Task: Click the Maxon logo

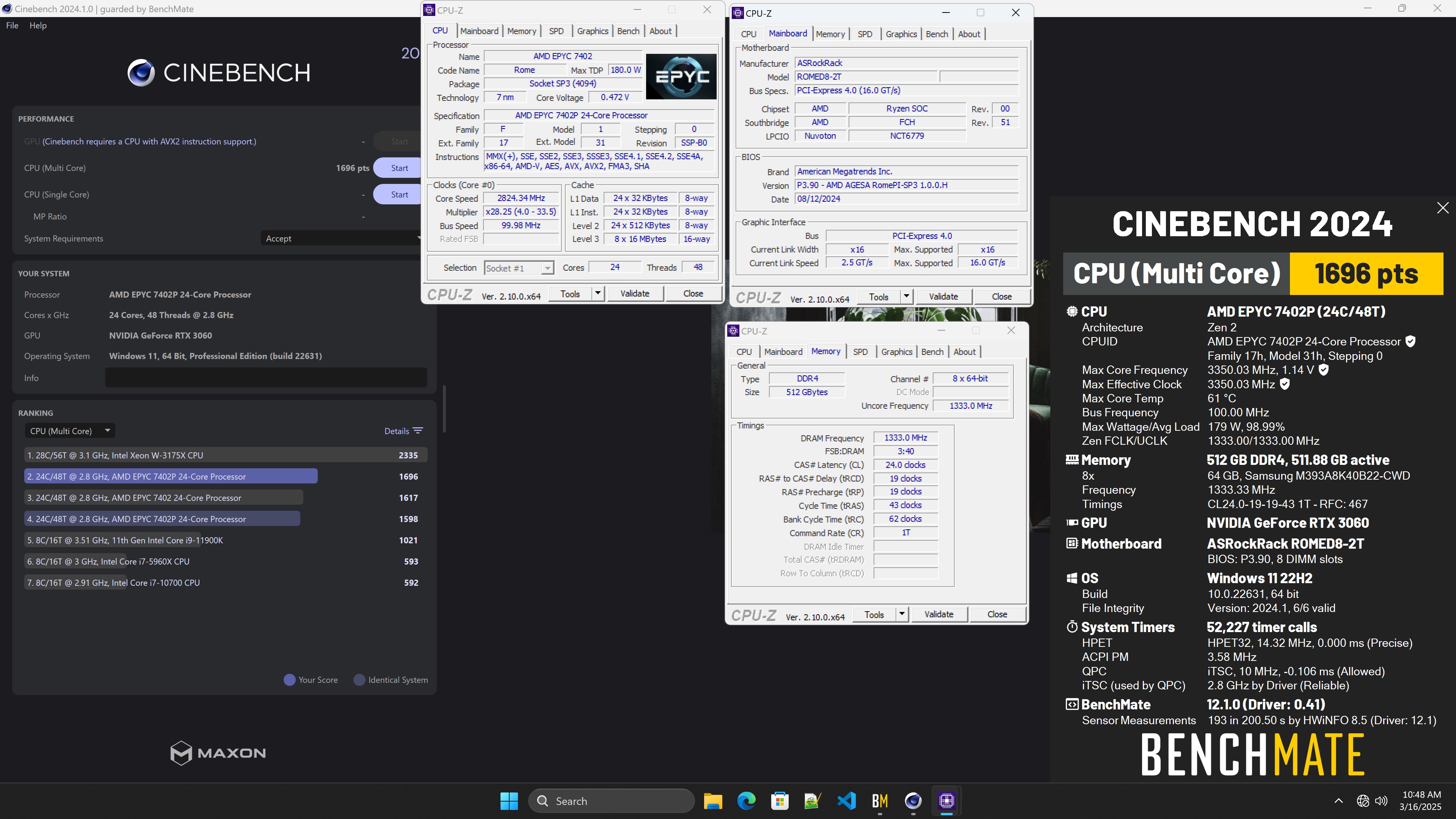Action: click(218, 753)
